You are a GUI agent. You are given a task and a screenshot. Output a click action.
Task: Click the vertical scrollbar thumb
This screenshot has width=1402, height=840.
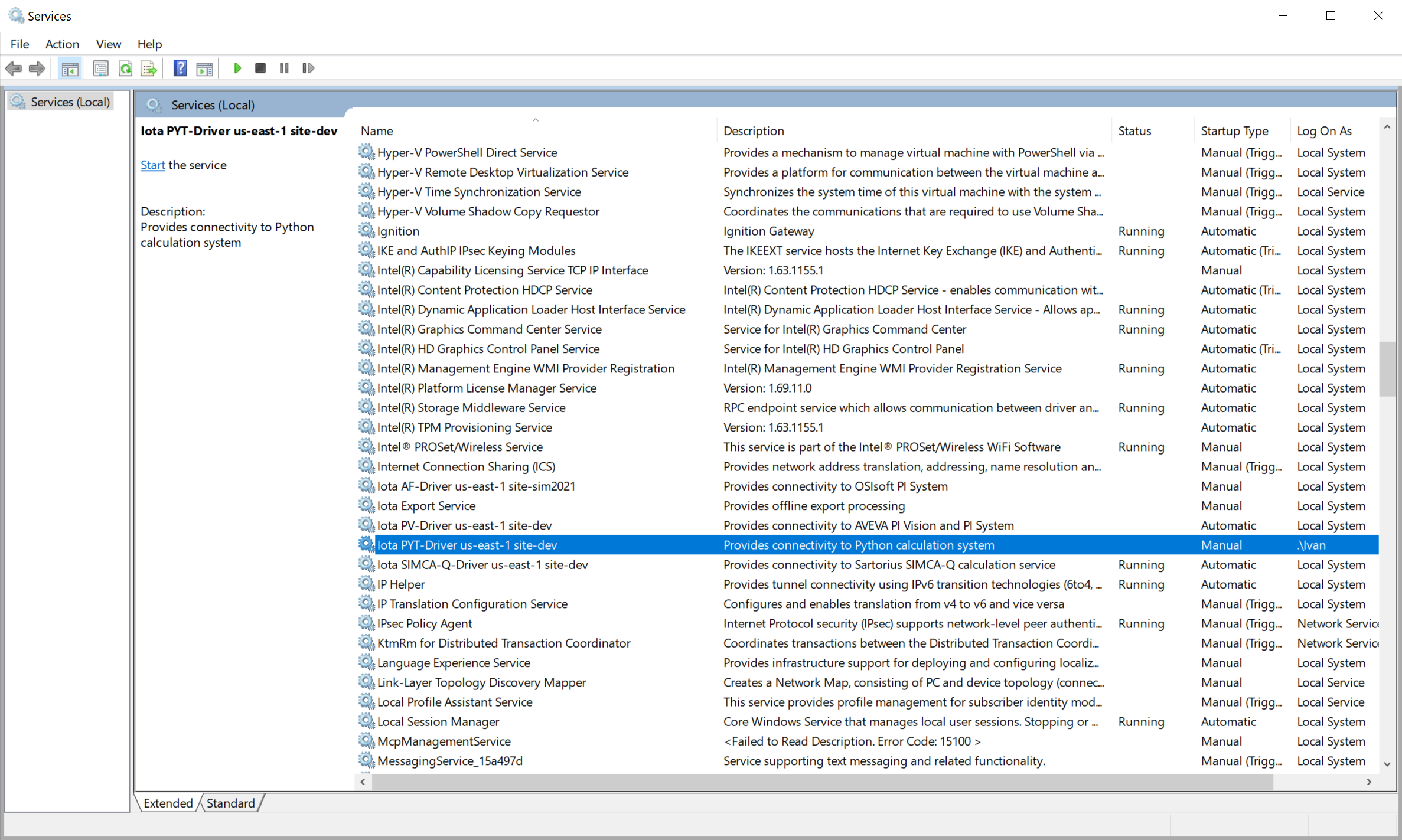[x=1387, y=369]
